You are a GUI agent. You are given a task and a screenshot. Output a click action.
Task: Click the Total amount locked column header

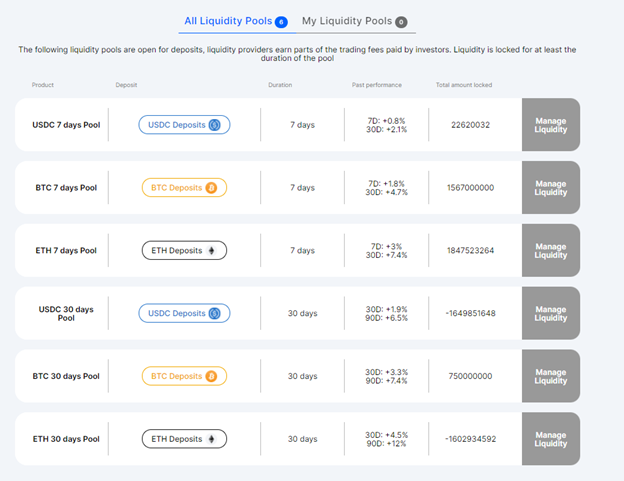tap(463, 85)
